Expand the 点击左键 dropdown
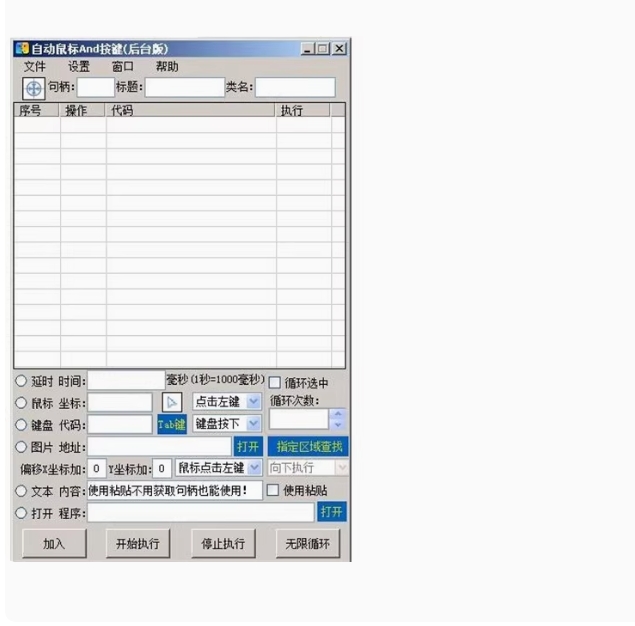 click(x=253, y=402)
